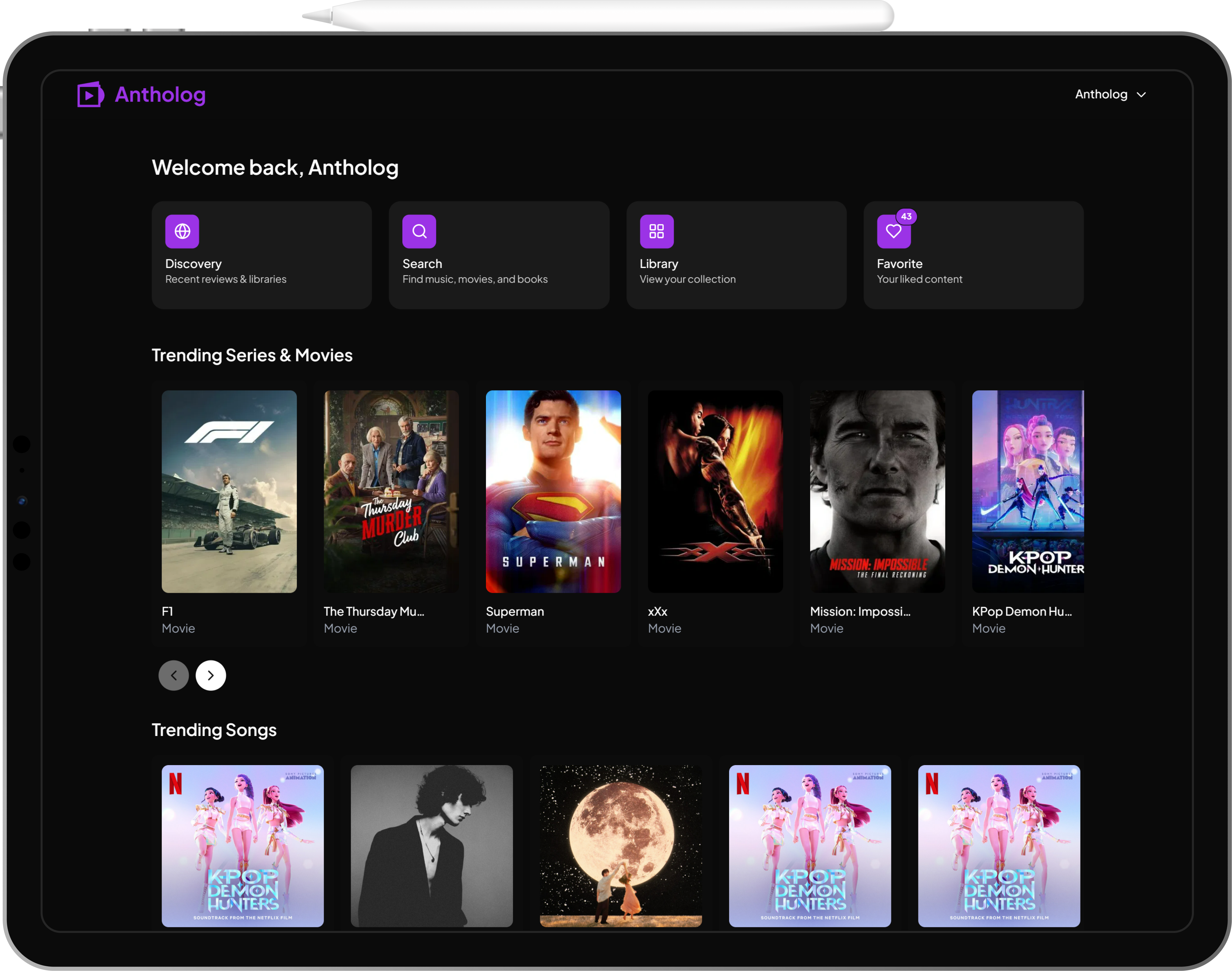1232x971 pixels.
Task: Open the full moon album cover
Action: click(x=621, y=846)
